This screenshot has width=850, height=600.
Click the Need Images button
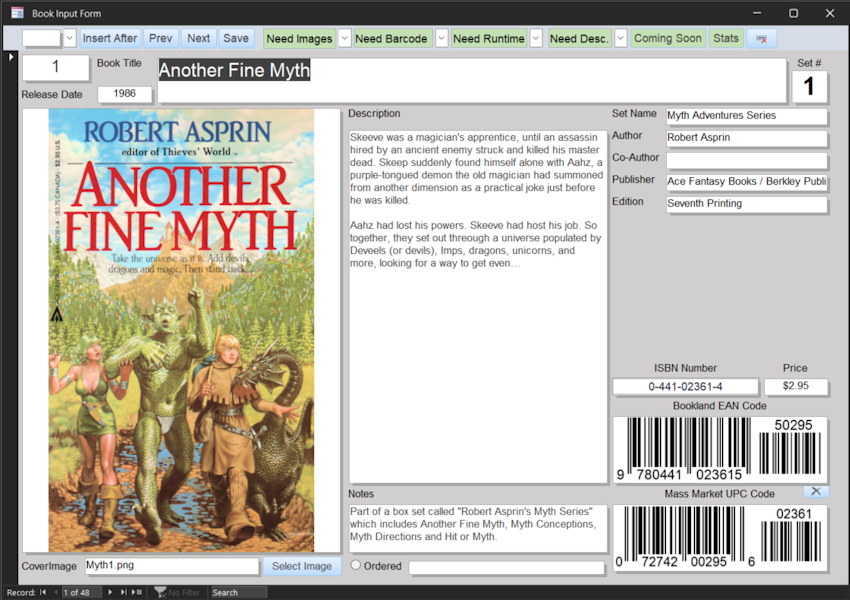(x=299, y=38)
